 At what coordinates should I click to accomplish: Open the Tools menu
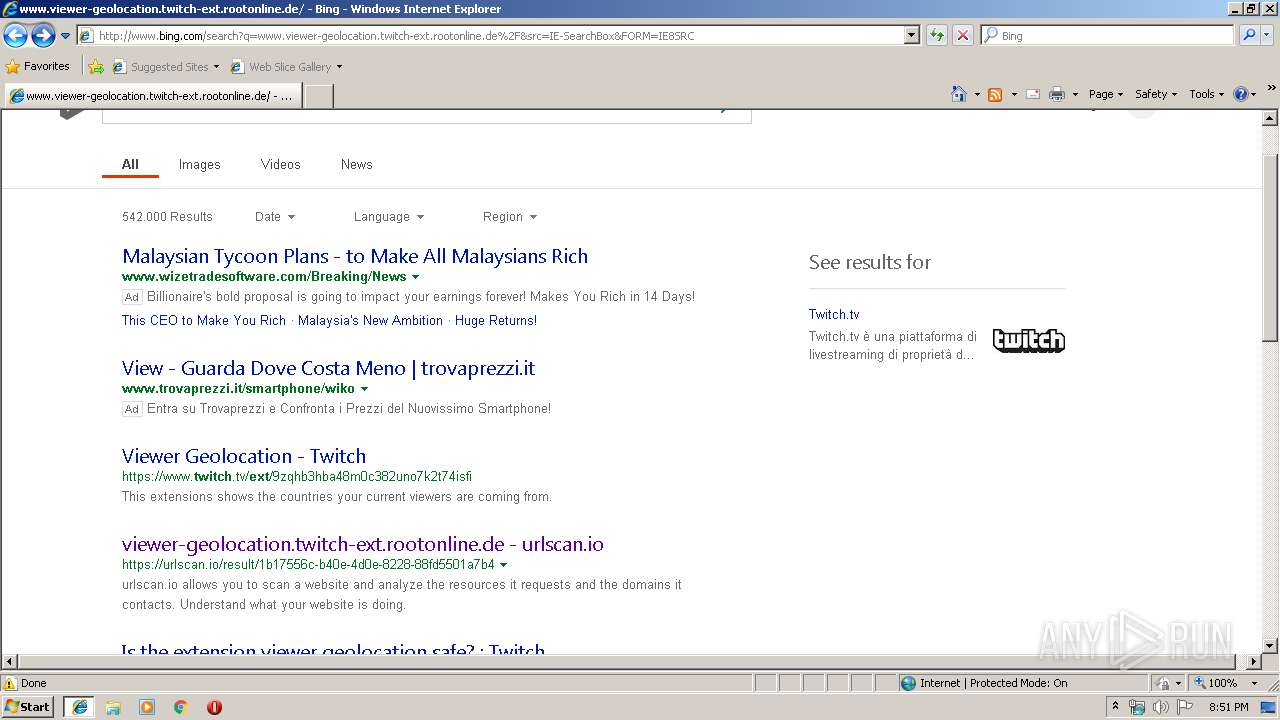(1207, 94)
